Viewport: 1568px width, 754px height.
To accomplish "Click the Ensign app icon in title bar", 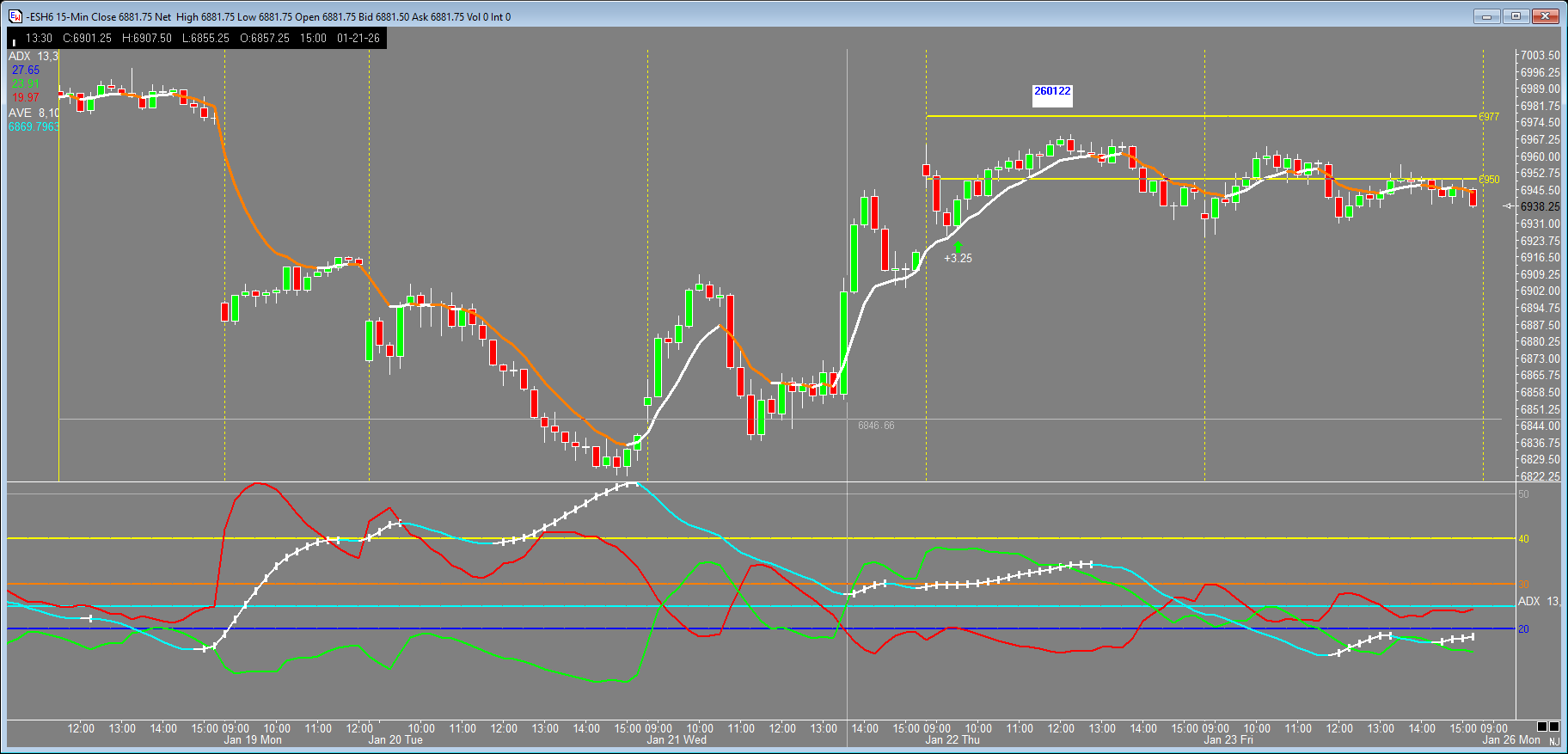I will click(x=15, y=16).
